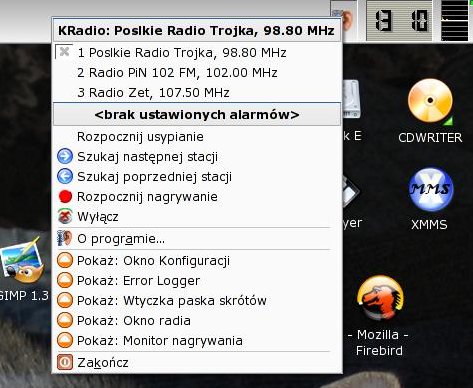
Task: Click the previous-station blue arrow icon
Action: (x=65, y=176)
